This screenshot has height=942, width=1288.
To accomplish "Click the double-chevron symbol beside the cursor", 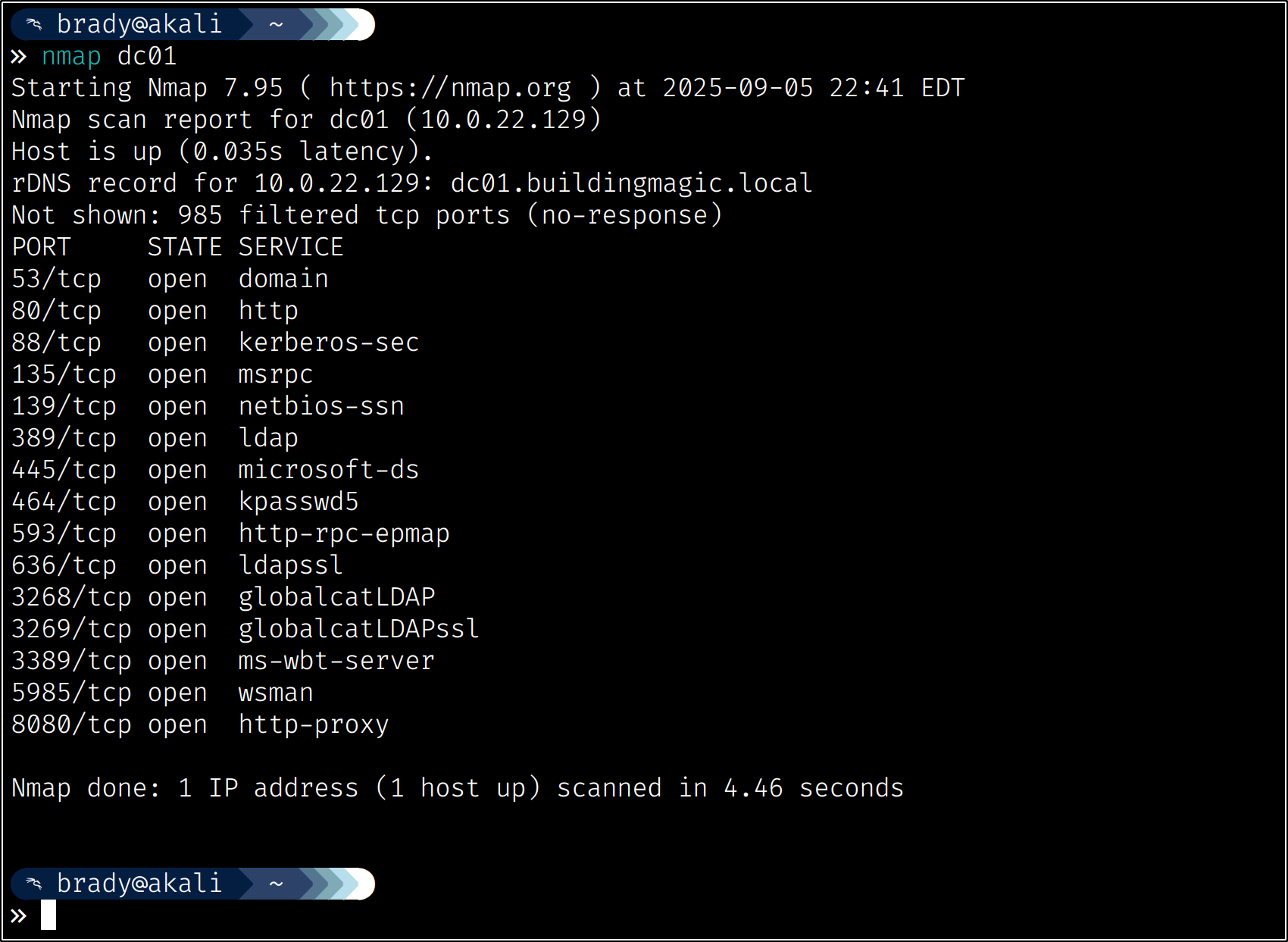I will [x=19, y=915].
